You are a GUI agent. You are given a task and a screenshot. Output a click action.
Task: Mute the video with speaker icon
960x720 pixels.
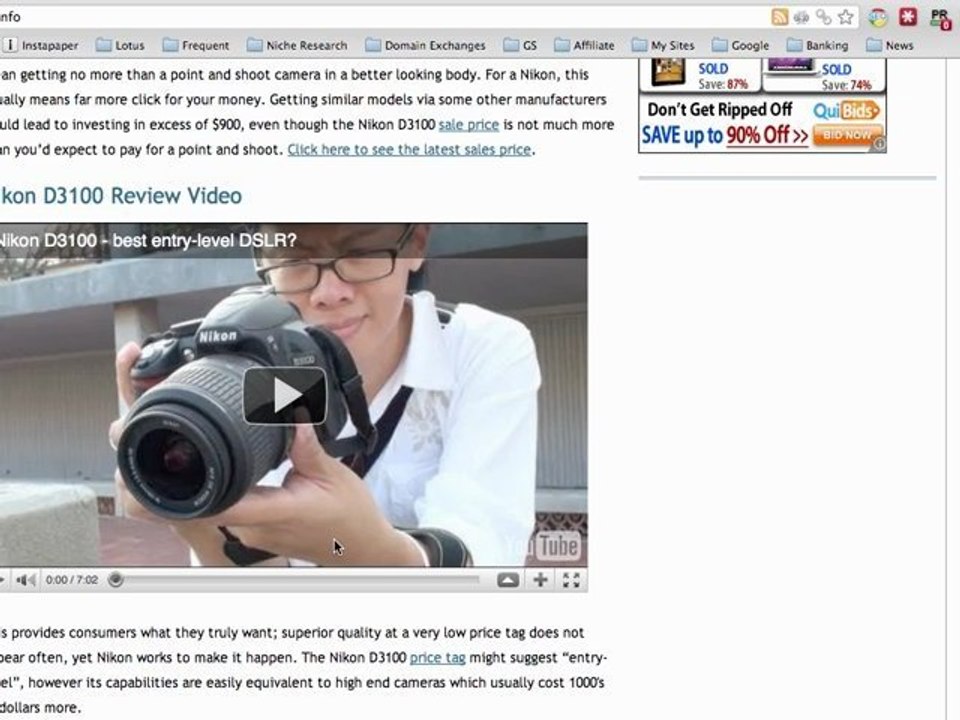point(25,579)
